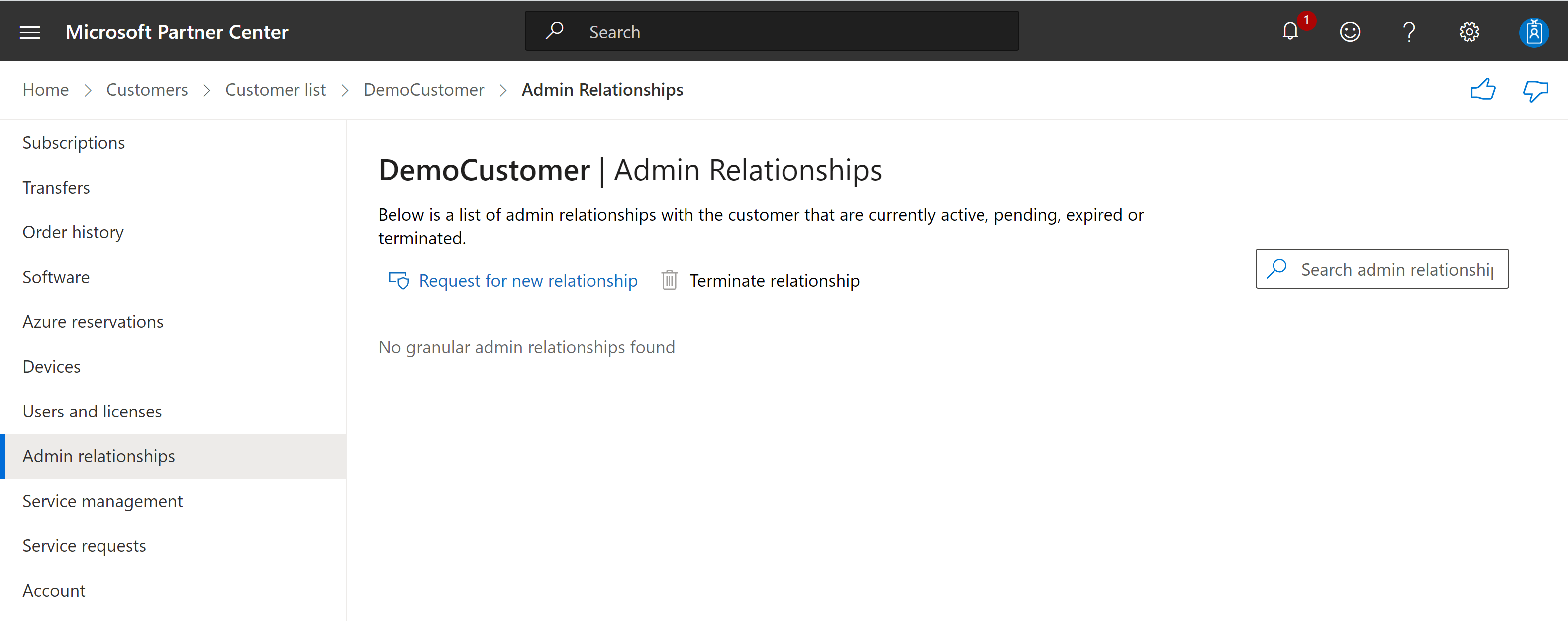1568x621 pixels.
Task: Open the hamburger navigation menu
Action: tap(30, 32)
